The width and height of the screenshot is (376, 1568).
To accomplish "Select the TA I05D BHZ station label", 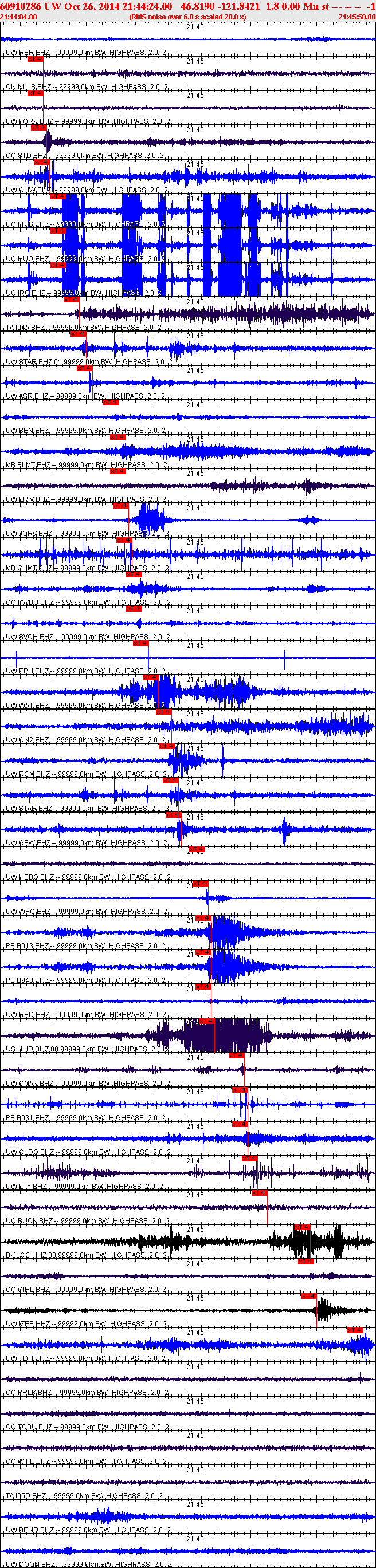I will coord(84,1496).
